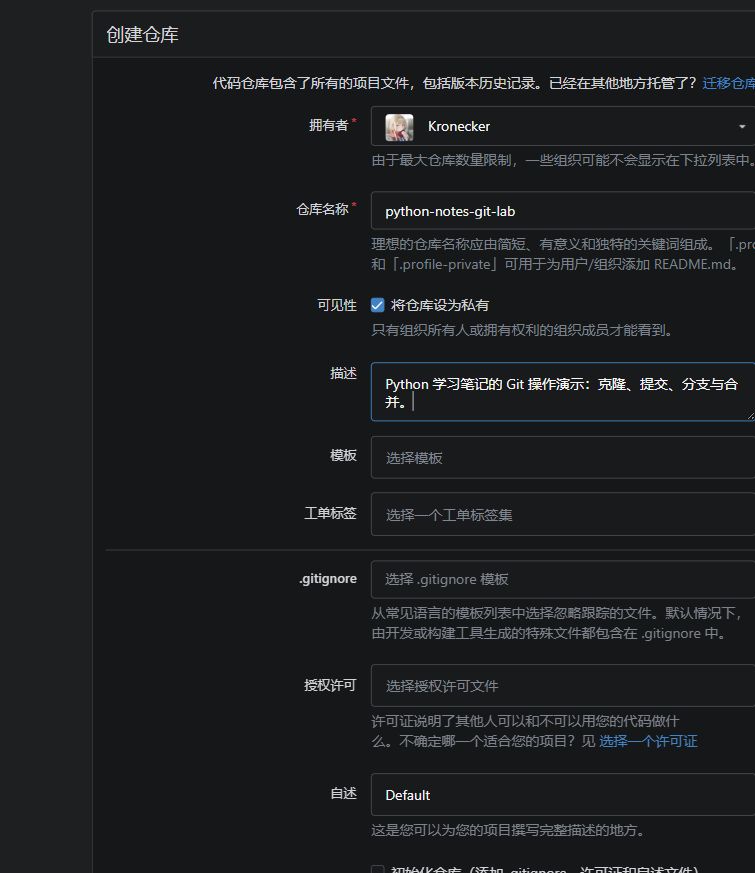The height and width of the screenshot is (873, 755).
Task: Follow the migrate repository link
Action: [728, 83]
